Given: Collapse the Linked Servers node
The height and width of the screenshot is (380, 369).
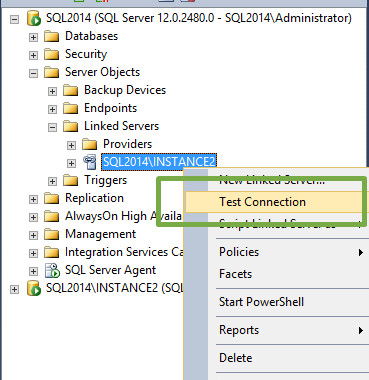Looking at the screenshot, I should click(52, 127).
